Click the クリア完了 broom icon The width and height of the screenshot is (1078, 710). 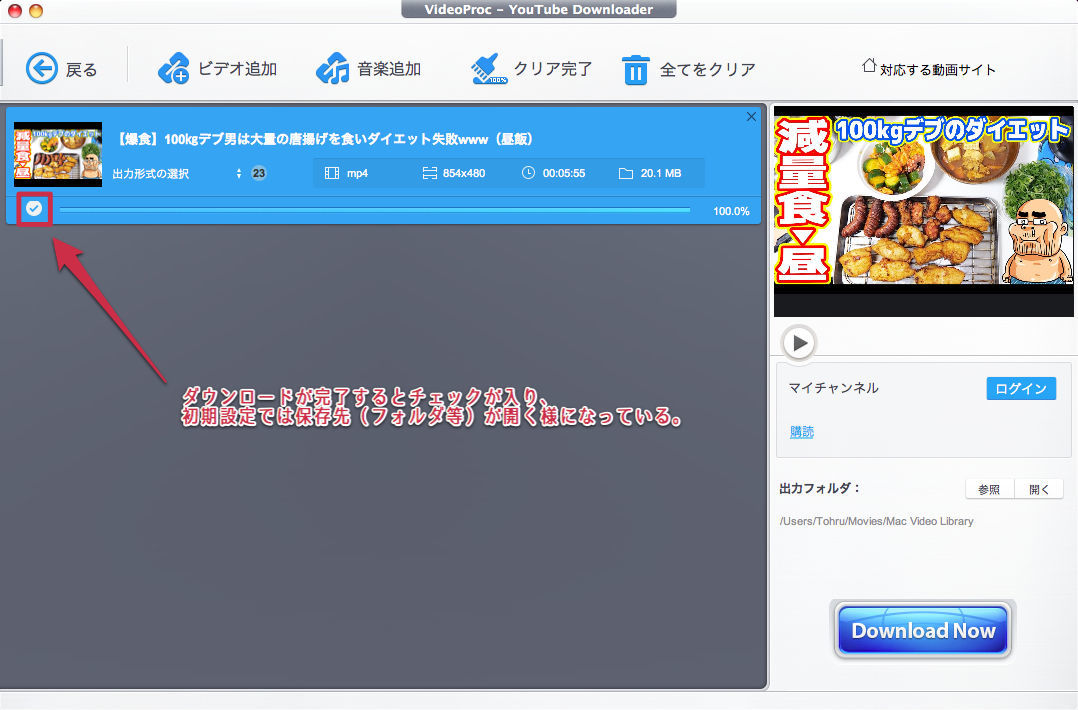click(489, 69)
